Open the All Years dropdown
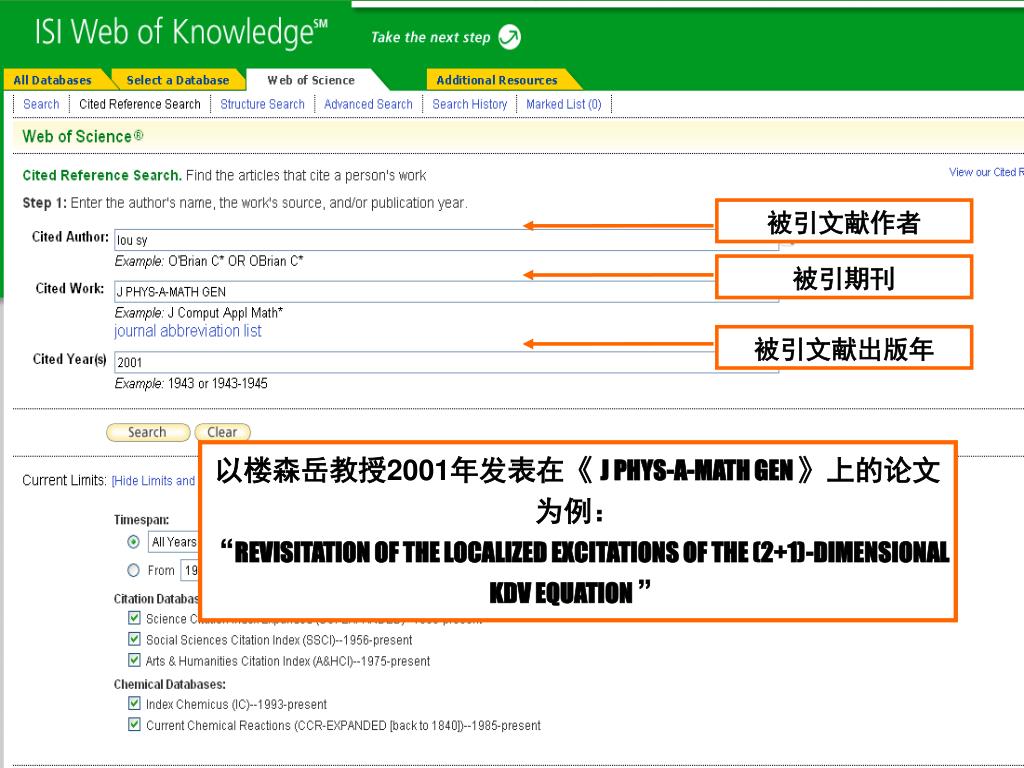 (174, 542)
